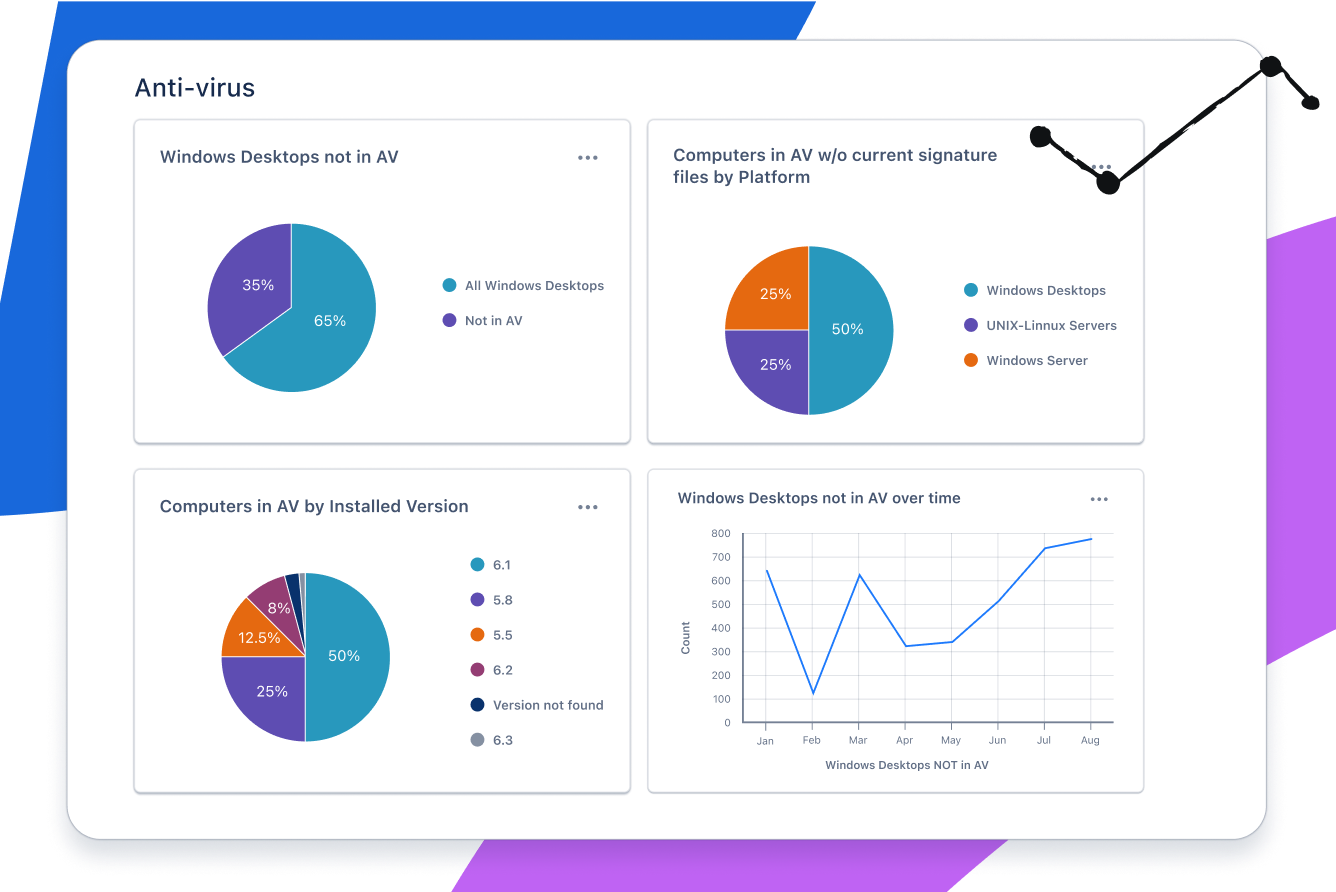Screen dimensions: 1336x892
Task: Open options menu for Windows Desktops not in AV card
Action: click(x=588, y=158)
